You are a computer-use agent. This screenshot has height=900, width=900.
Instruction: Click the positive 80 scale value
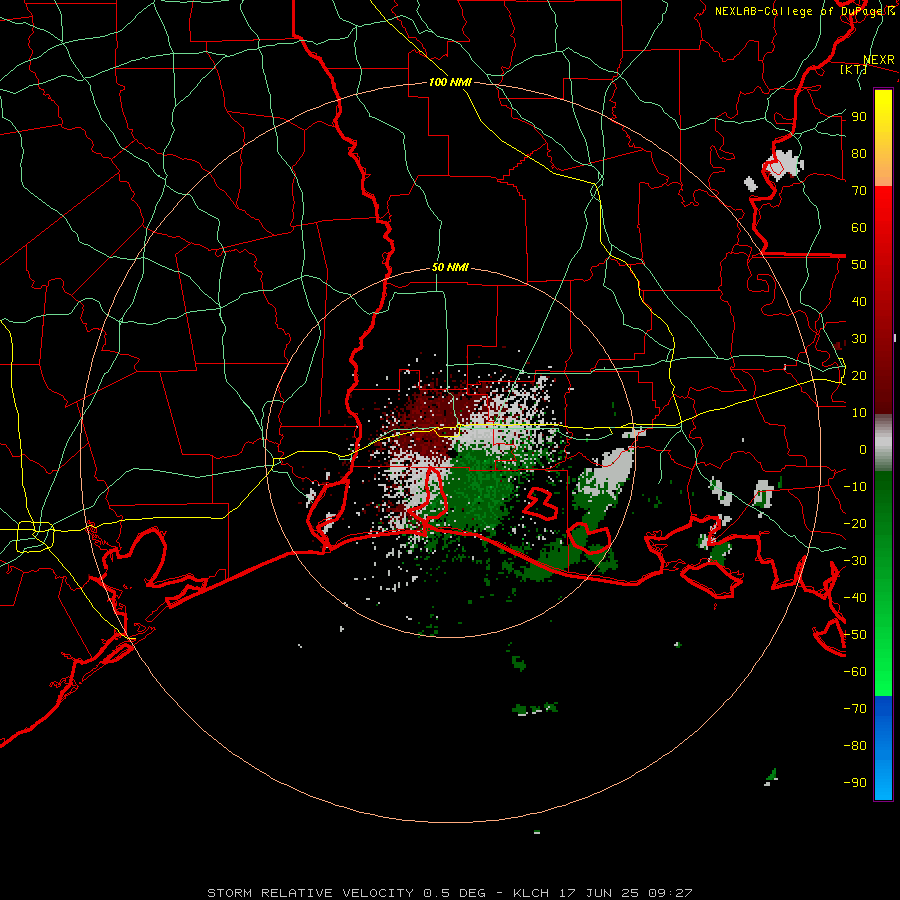(x=859, y=153)
